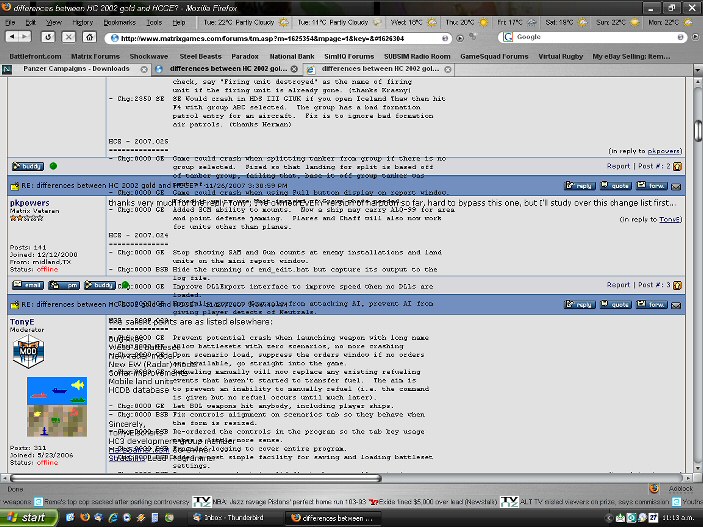
Task: Open the TonyE user profile link
Action: (x=22, y=322)
